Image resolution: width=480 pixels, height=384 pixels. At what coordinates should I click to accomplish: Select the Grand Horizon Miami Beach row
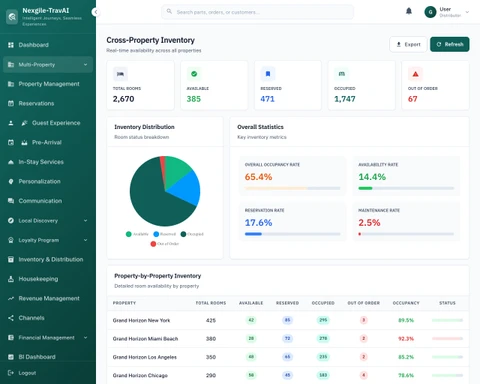click(x=288, y=339)
